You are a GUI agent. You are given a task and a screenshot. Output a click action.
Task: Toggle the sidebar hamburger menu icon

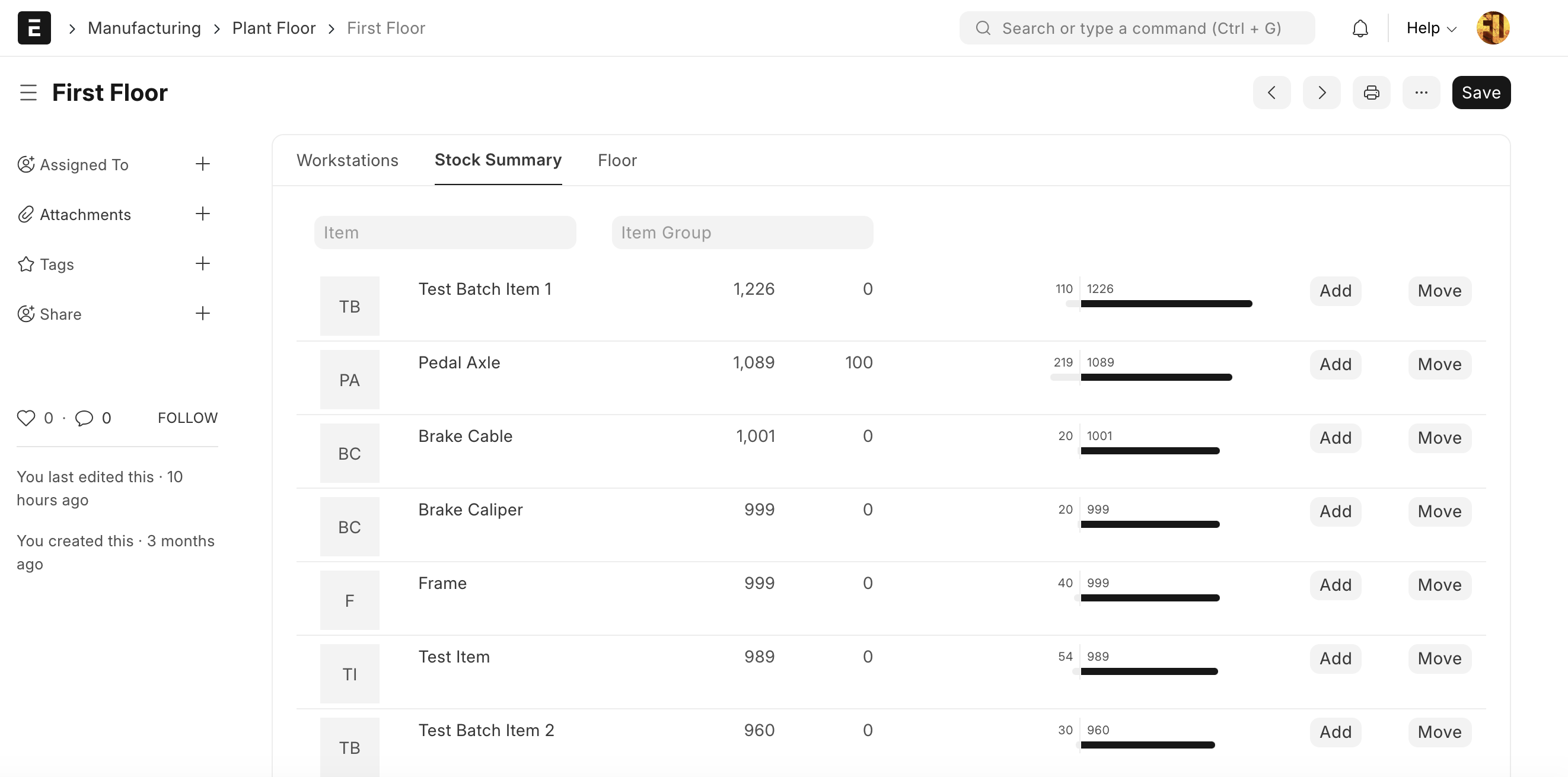pos(28,93)
